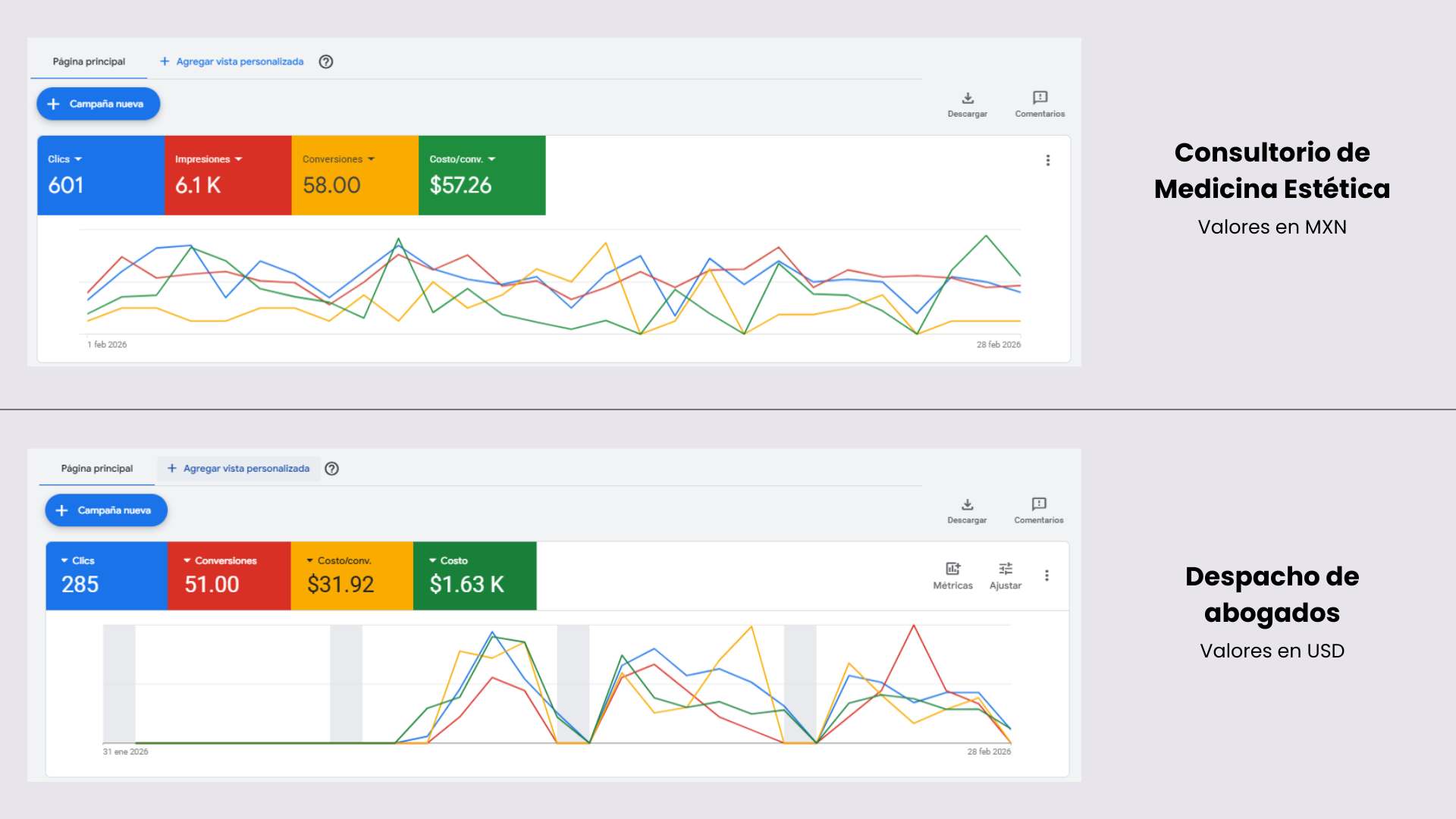
Task: Open three-dot menu on bottom chart card
Action: point(1046,576)
